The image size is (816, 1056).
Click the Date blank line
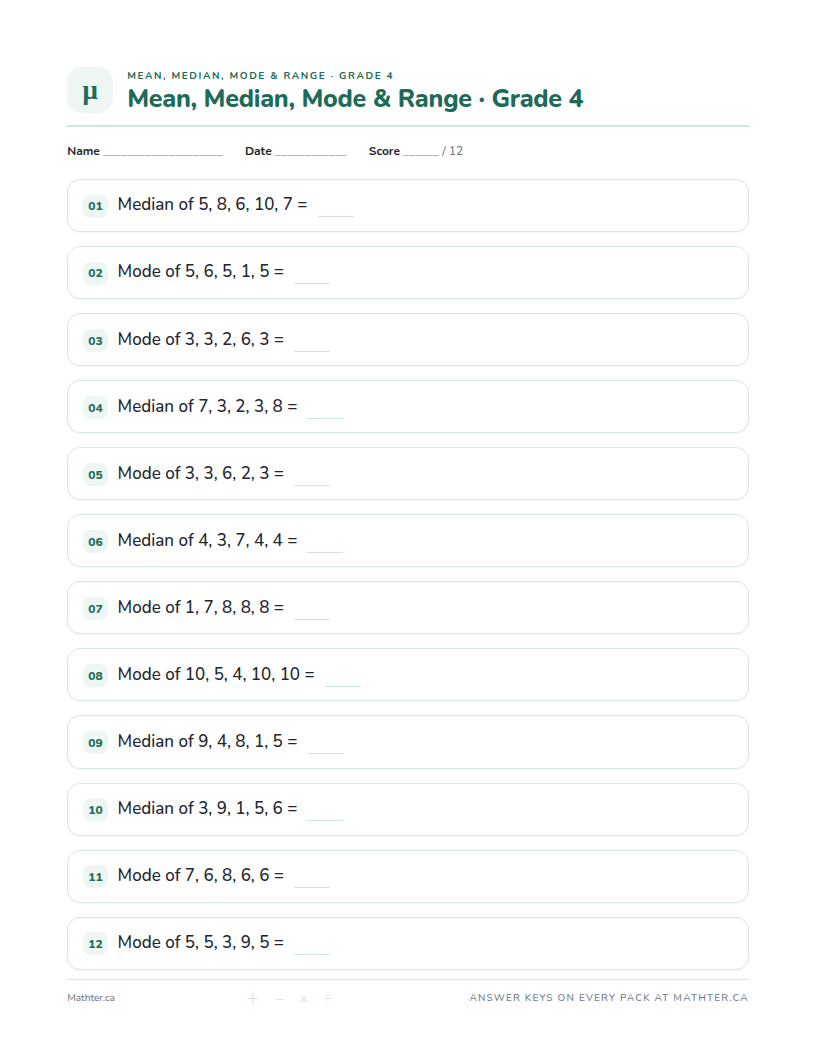(311, 154)
